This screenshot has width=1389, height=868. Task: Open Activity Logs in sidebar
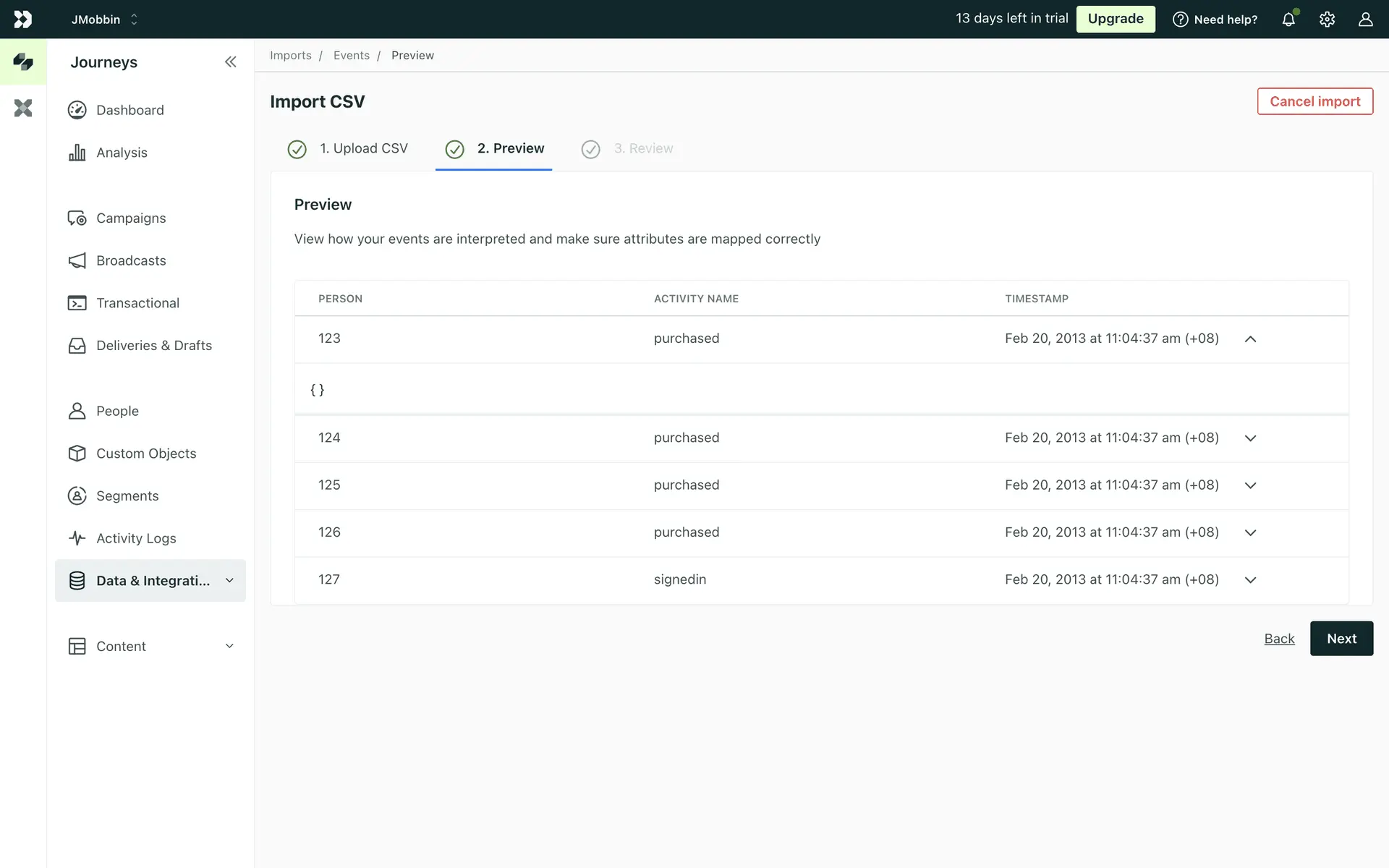(x=136, y=538)
